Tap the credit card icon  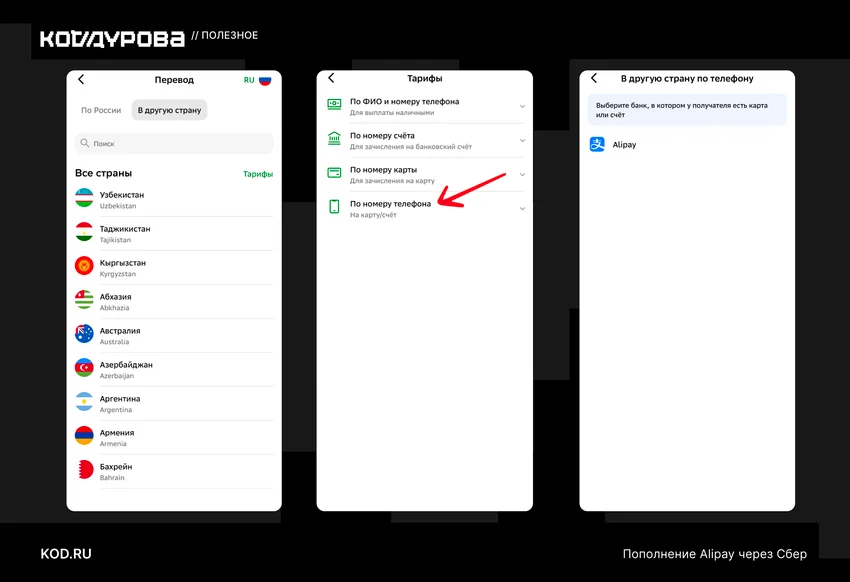tap(334, 173)
